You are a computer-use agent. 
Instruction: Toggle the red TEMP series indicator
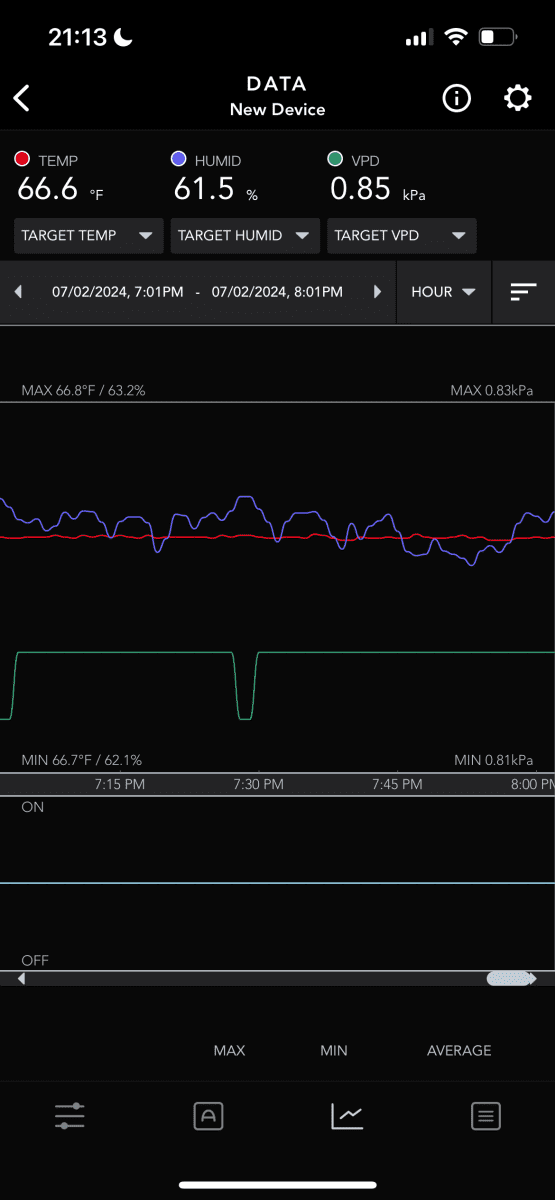pos(22,159)
